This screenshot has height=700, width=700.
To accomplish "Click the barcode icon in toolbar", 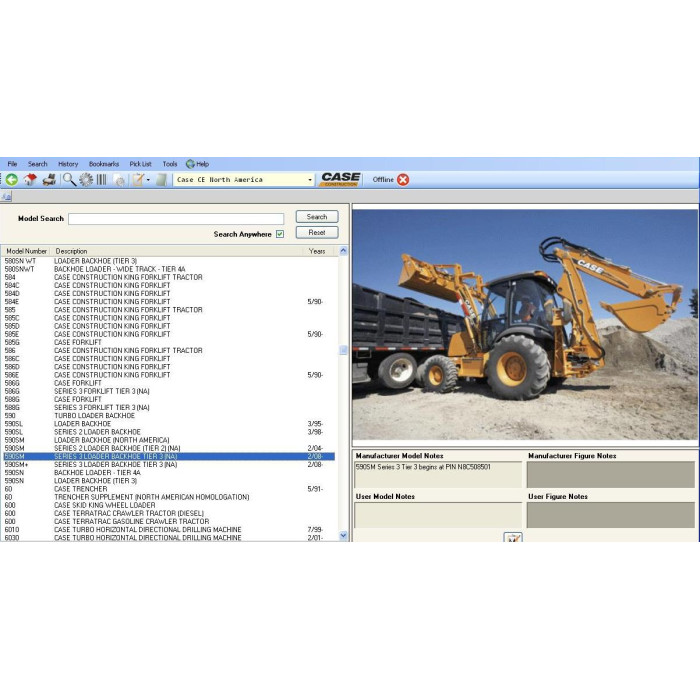I will (102, 179).
